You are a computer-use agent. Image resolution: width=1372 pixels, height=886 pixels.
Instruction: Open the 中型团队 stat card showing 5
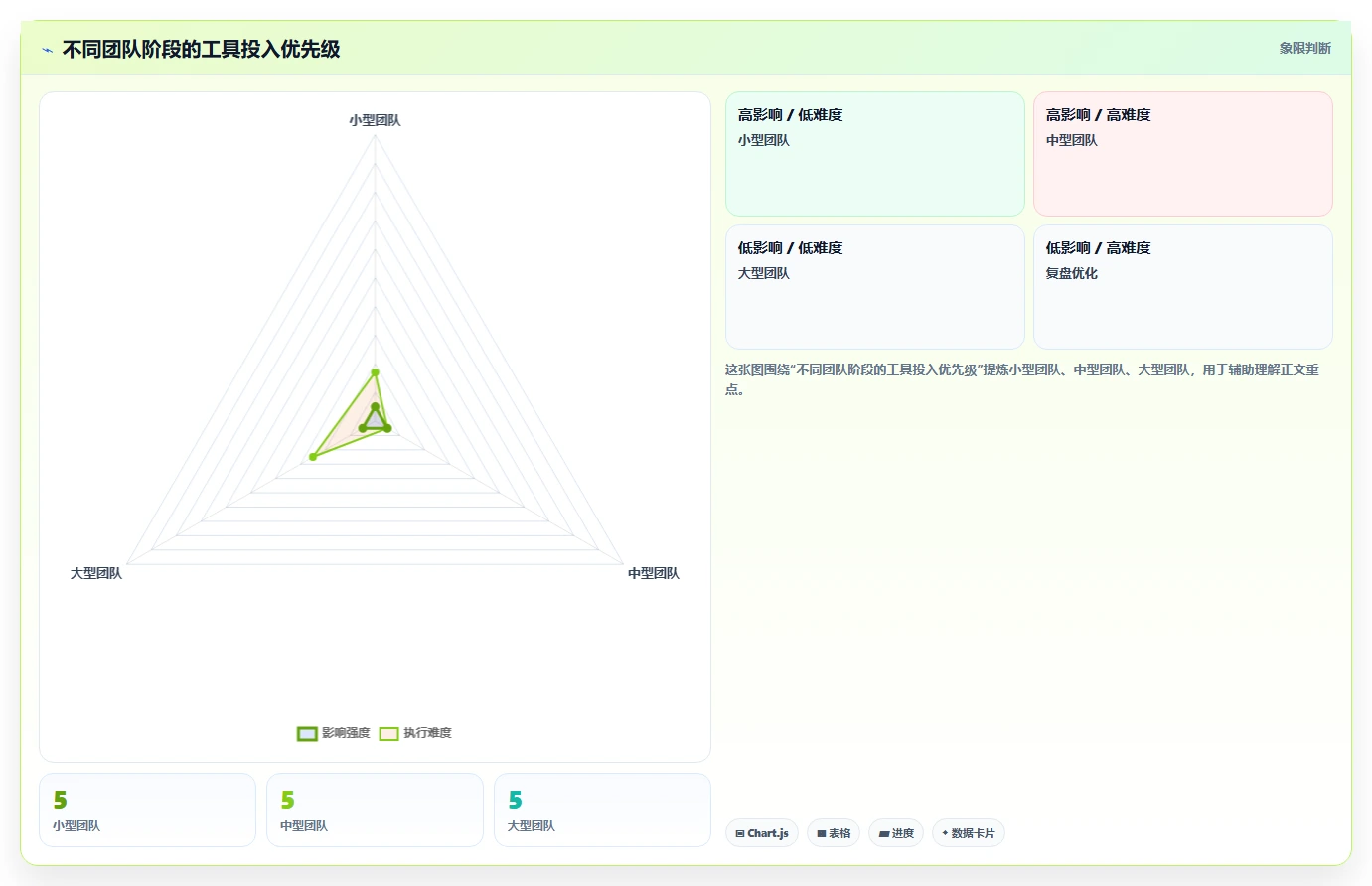pos(375,811)
